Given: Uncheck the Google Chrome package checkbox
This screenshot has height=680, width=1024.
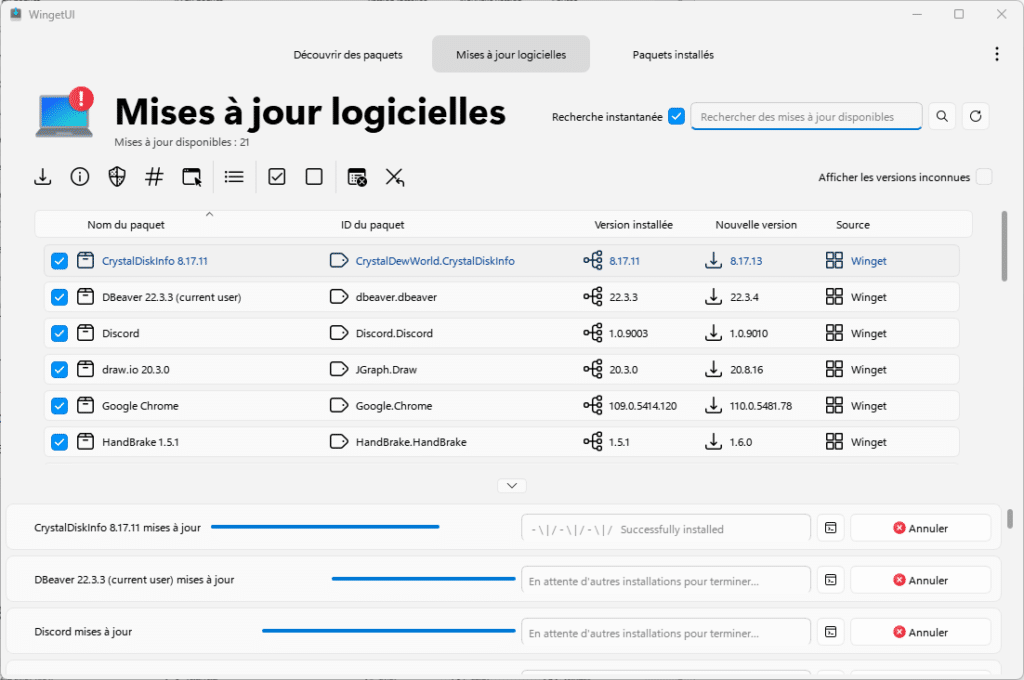Looking at the screenshot, I should coord(59,406).
